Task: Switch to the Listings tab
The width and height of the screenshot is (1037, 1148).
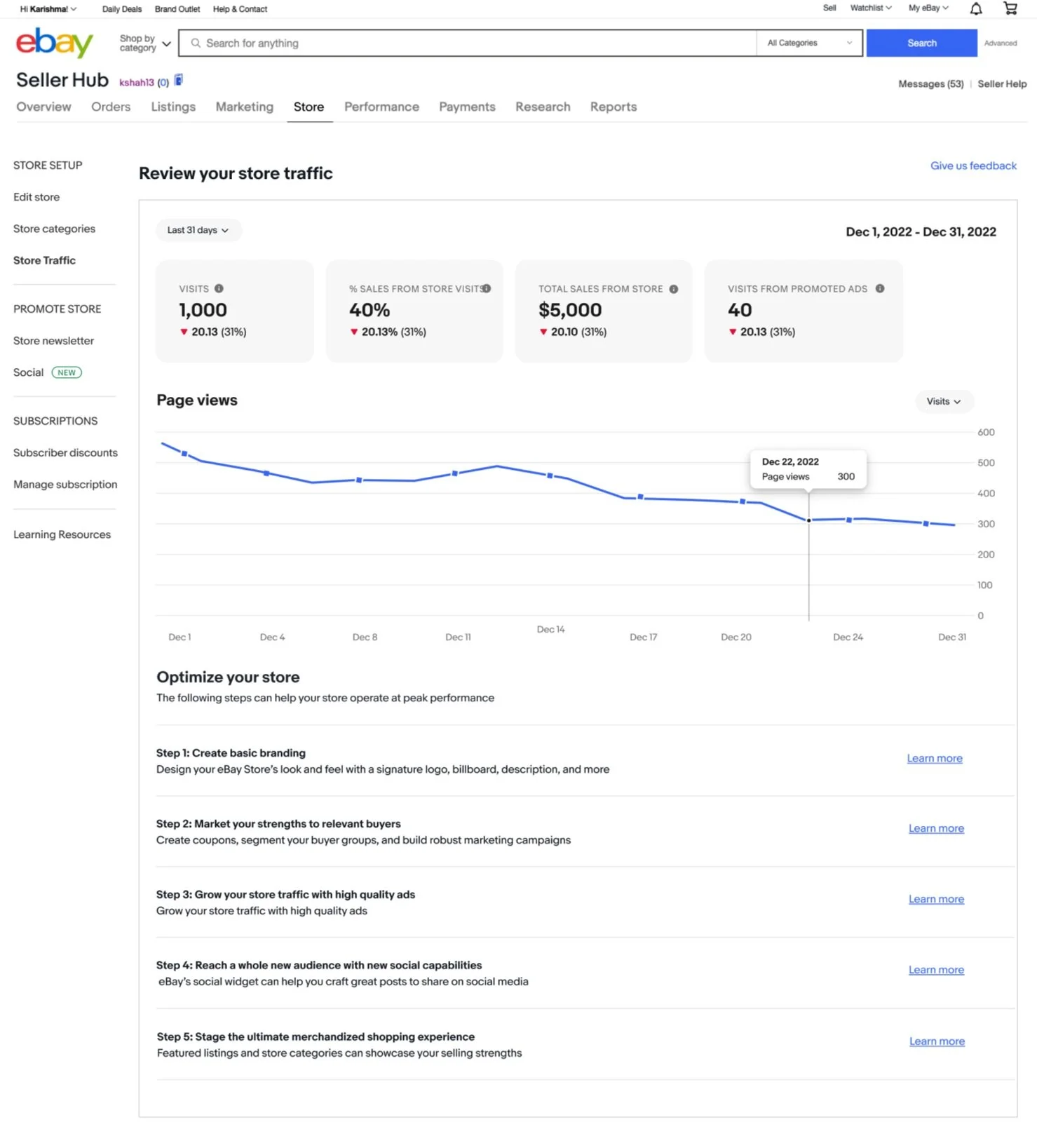Action: pos(173,107)
